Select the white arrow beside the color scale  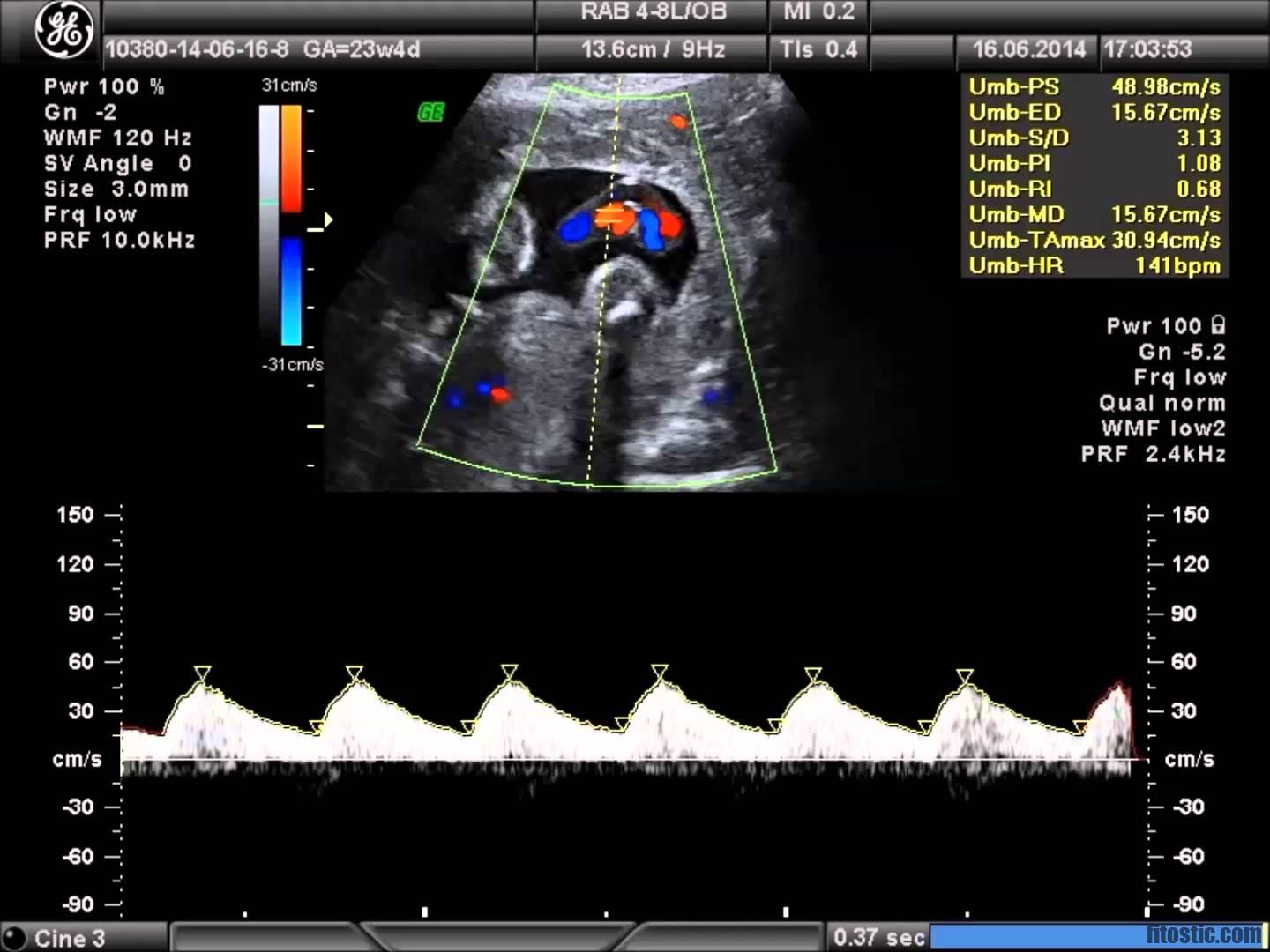click(328, 220)
